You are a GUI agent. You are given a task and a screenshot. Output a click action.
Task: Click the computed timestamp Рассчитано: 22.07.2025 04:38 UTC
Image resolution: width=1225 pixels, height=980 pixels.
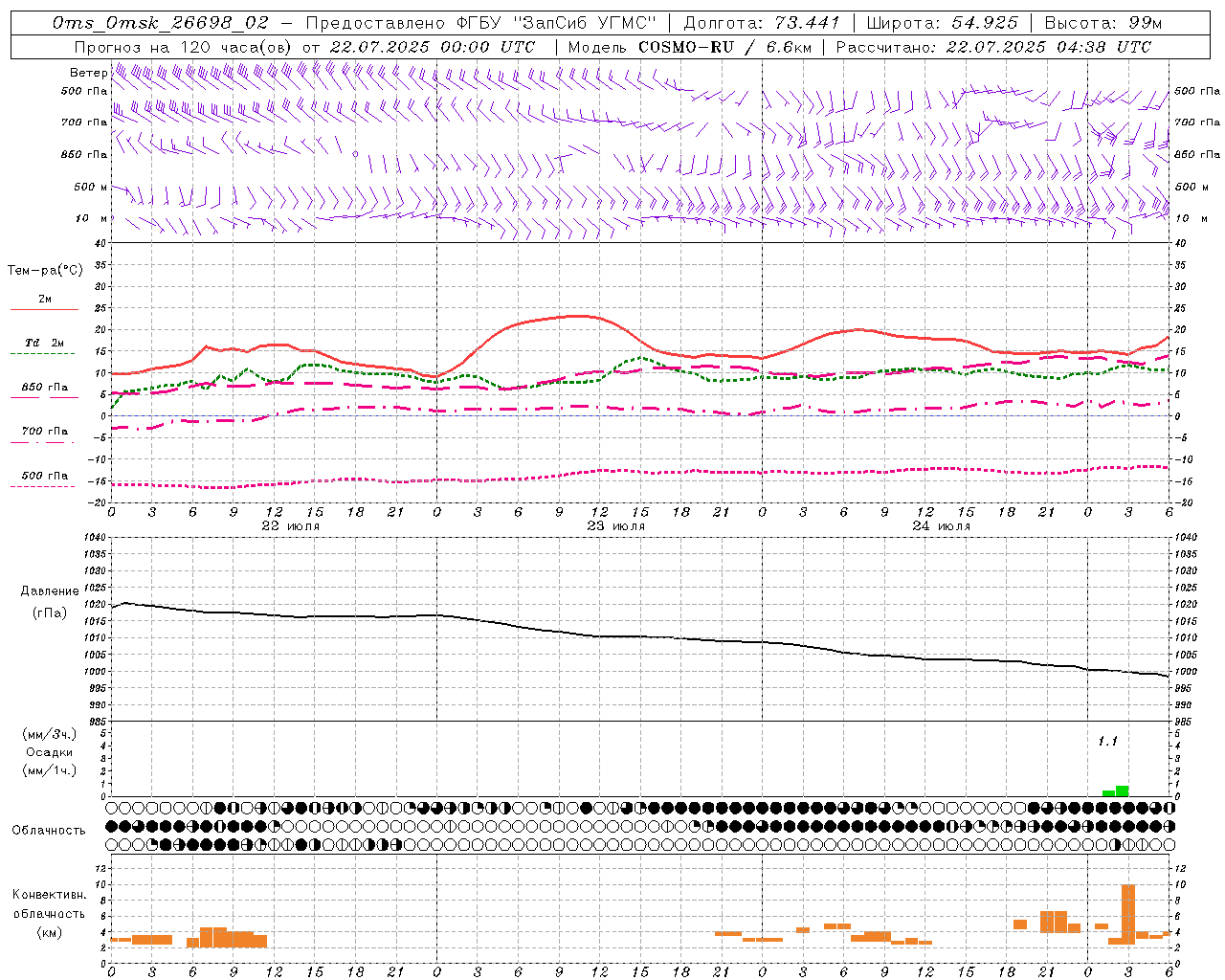993,47
